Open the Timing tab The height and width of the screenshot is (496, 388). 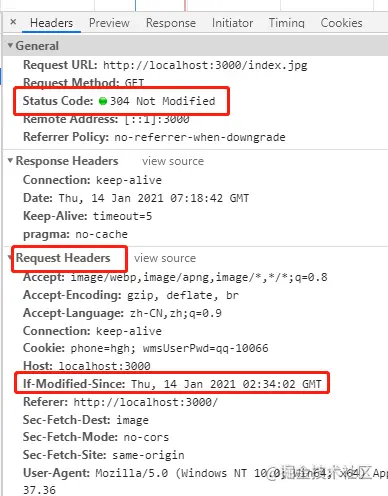pyautogui.click(x=287, y=23)
